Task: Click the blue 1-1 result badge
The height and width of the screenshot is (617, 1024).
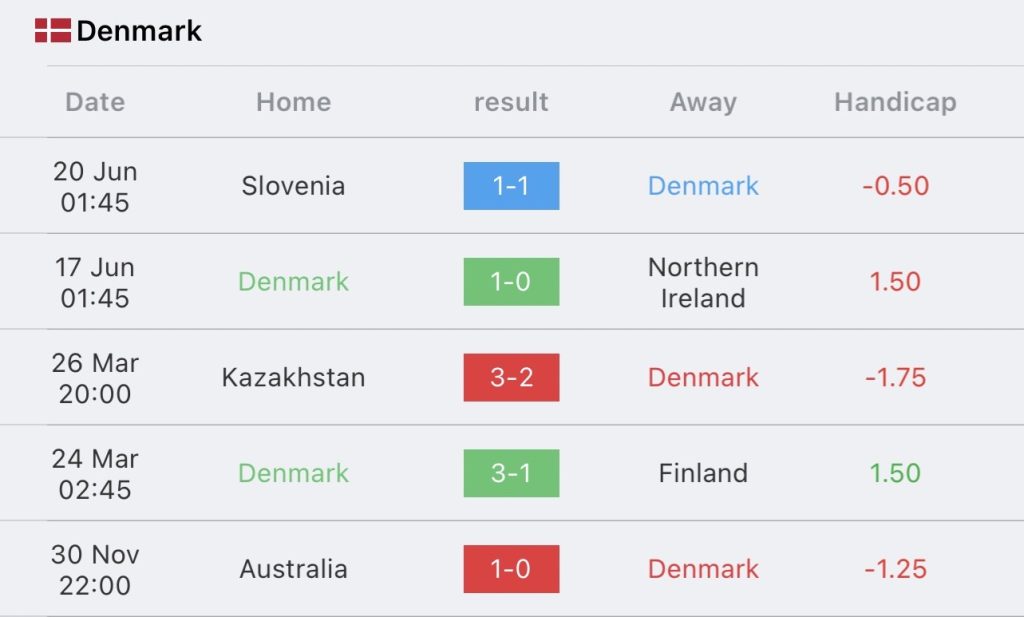Action: tap(511, 186)
